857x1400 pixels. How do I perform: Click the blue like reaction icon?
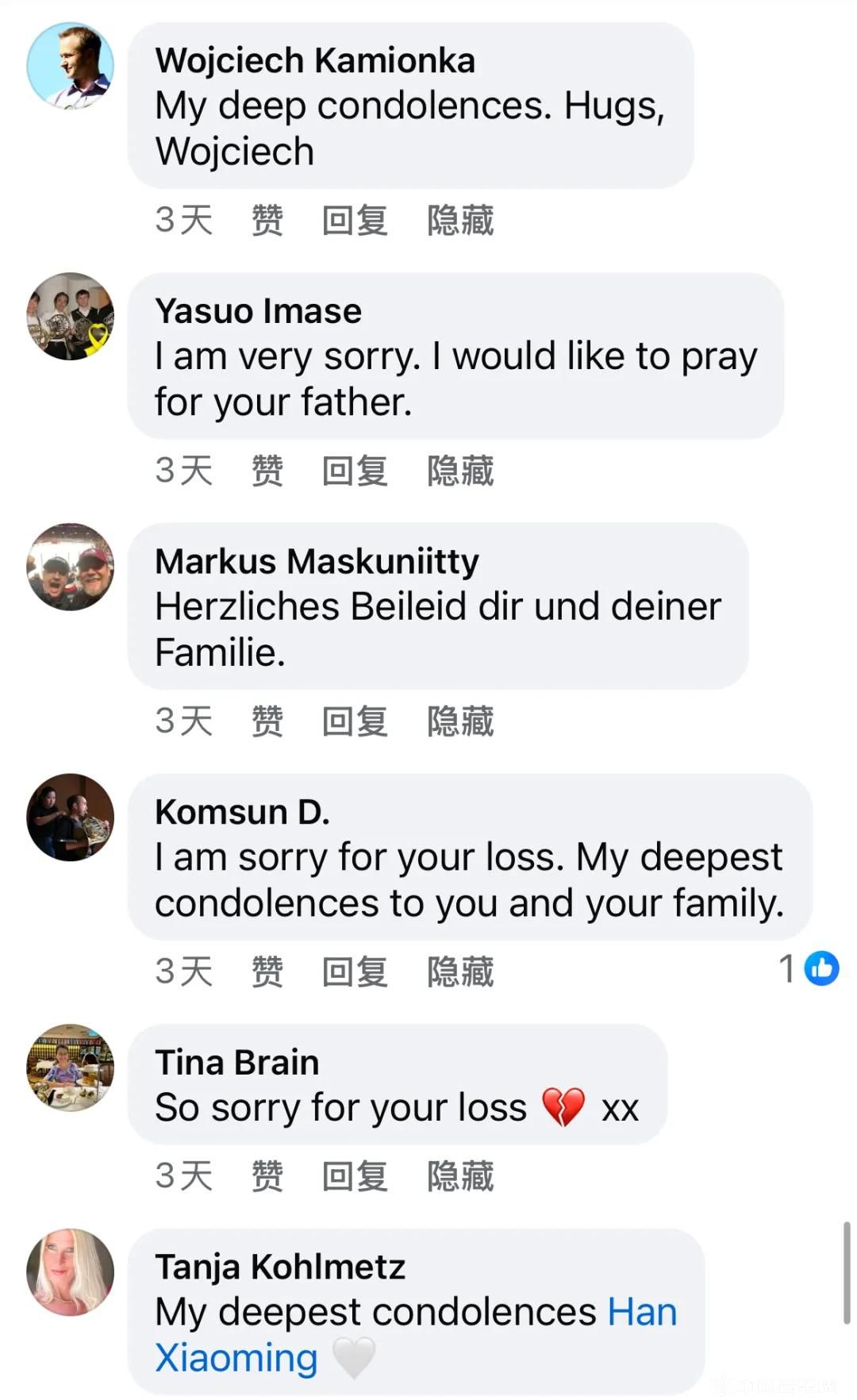click(x=821, y=968)
